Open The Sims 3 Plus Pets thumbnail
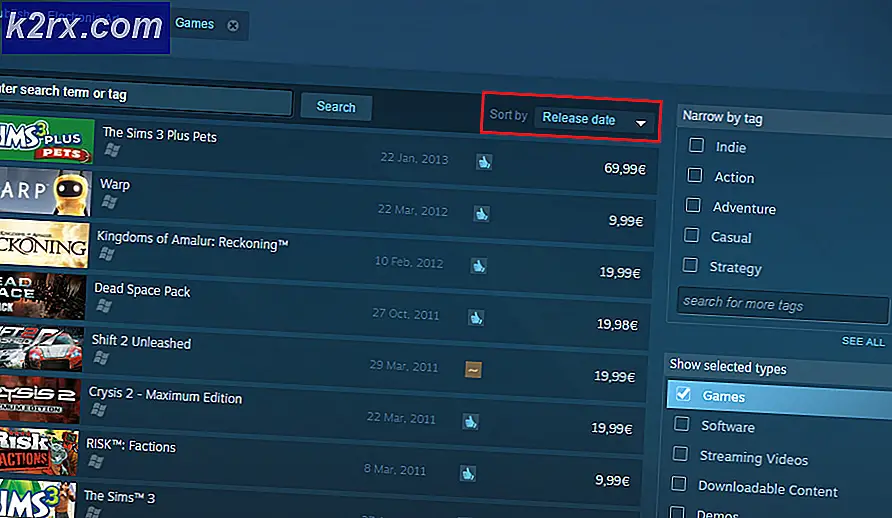892x518 pixels. [47, 140]
